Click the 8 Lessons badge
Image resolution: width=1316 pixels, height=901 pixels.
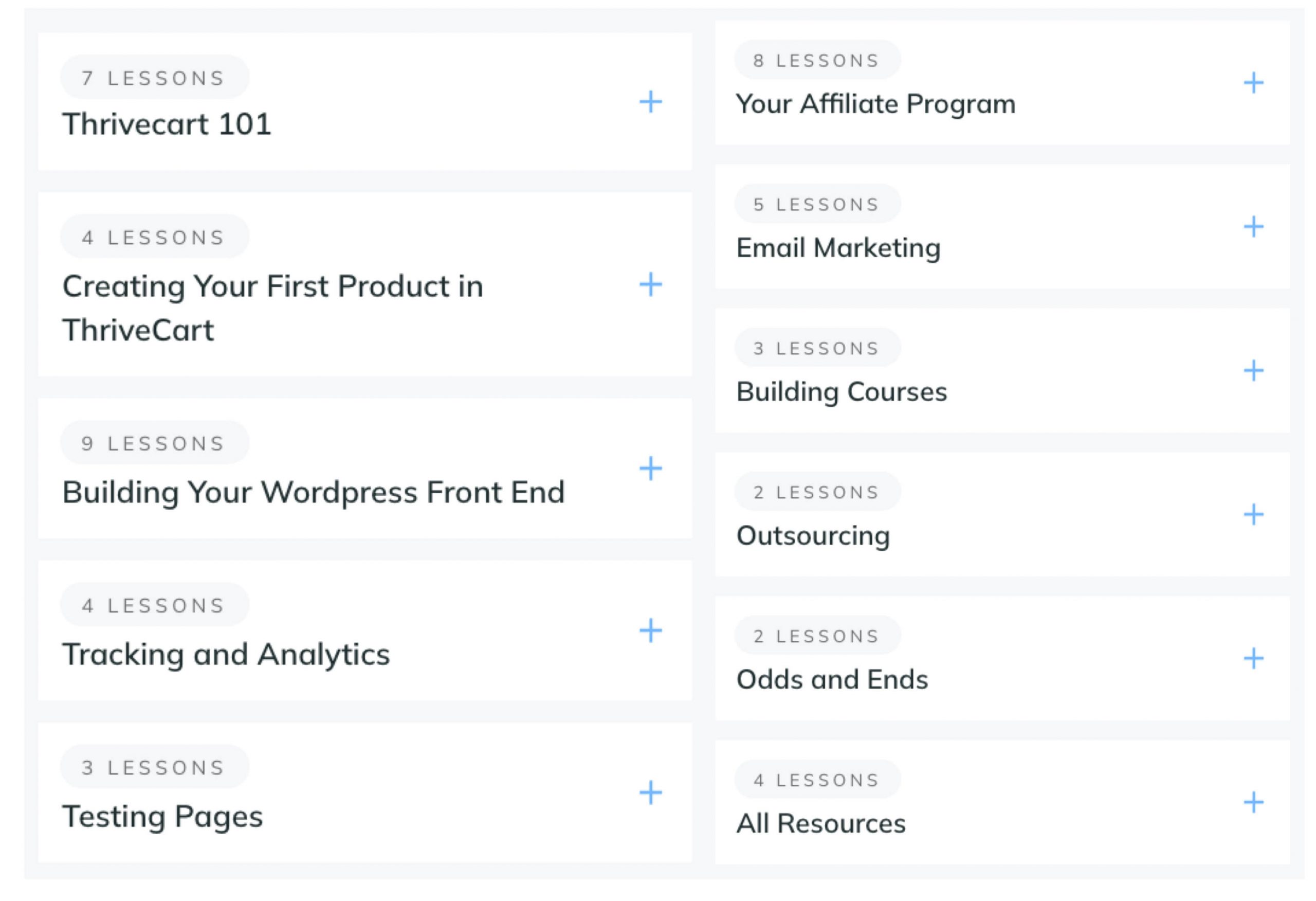(816, 60)
